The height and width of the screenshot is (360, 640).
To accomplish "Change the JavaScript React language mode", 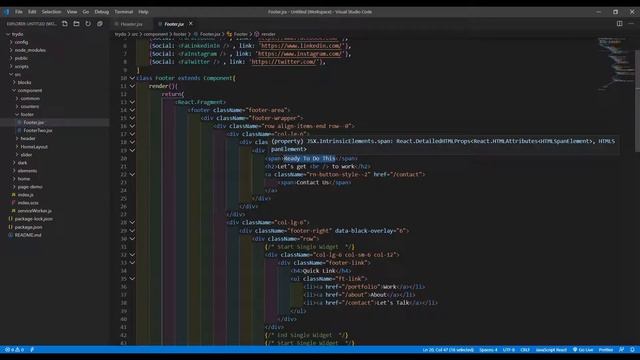I will pos(551,350).
